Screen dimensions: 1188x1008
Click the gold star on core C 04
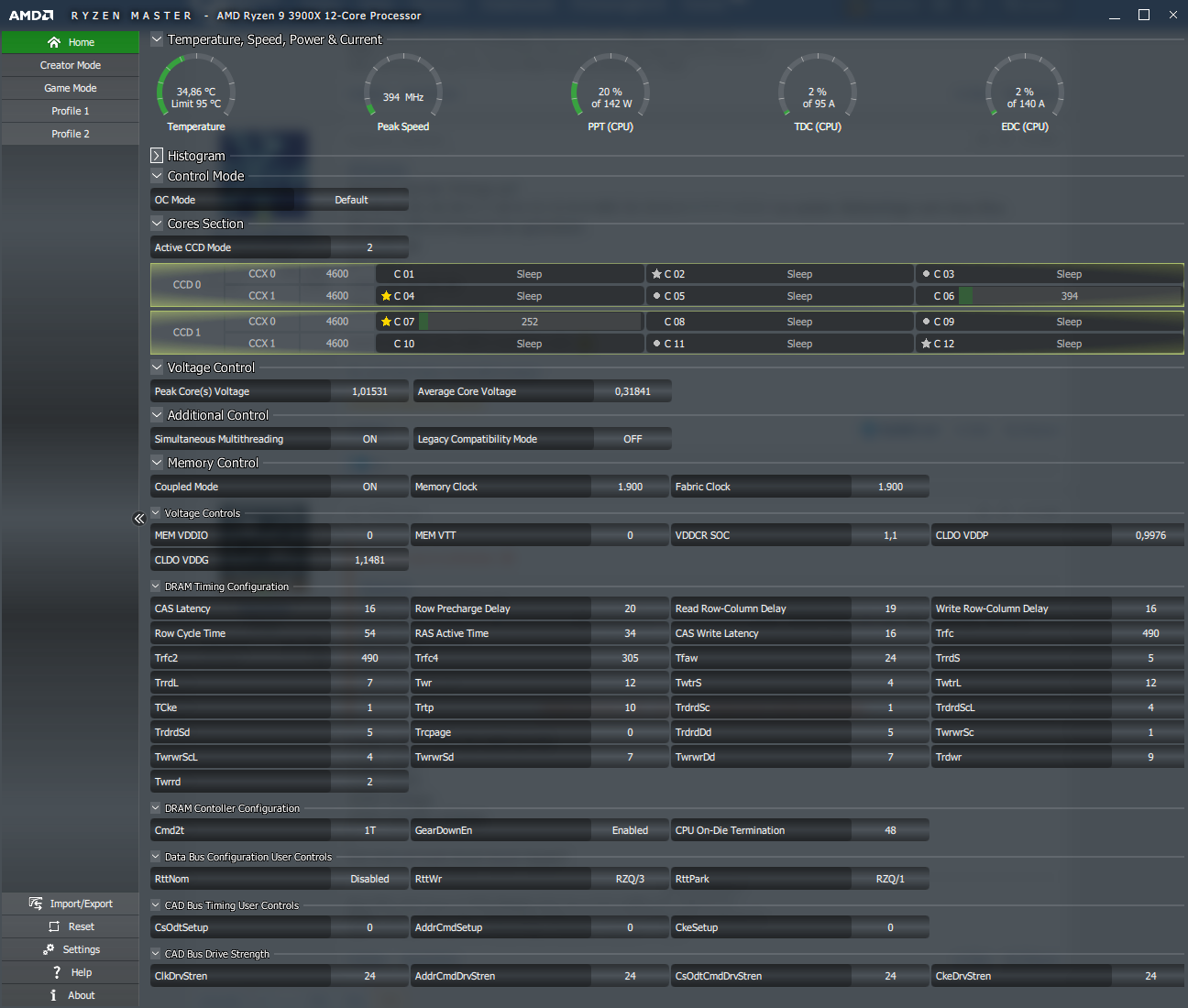click(386, 296)
